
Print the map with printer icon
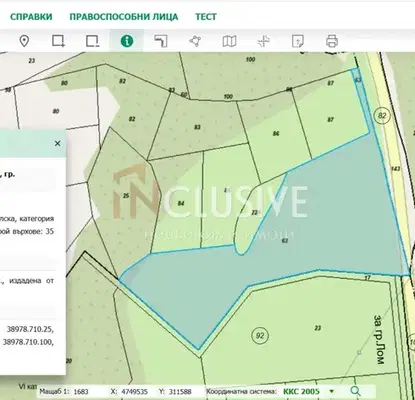pyautogui.click(x=332, y=41)
